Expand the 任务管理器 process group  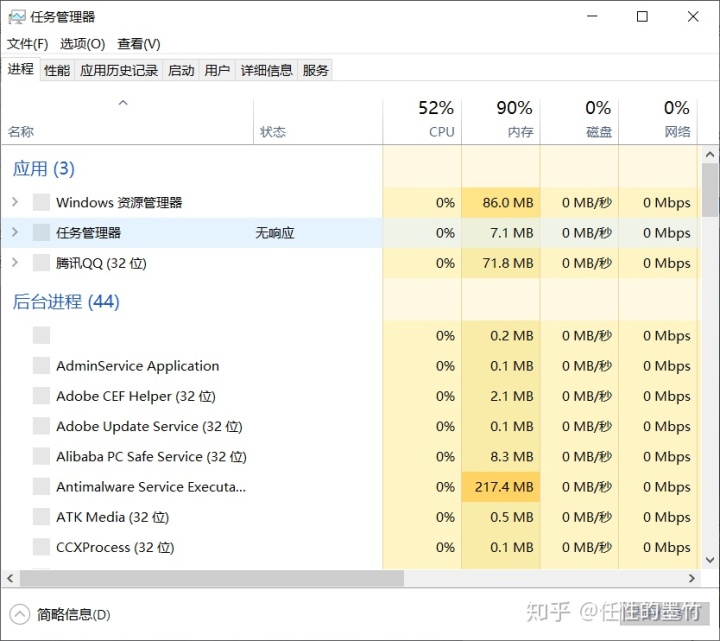pyautogui.click(x=15, y=232)
